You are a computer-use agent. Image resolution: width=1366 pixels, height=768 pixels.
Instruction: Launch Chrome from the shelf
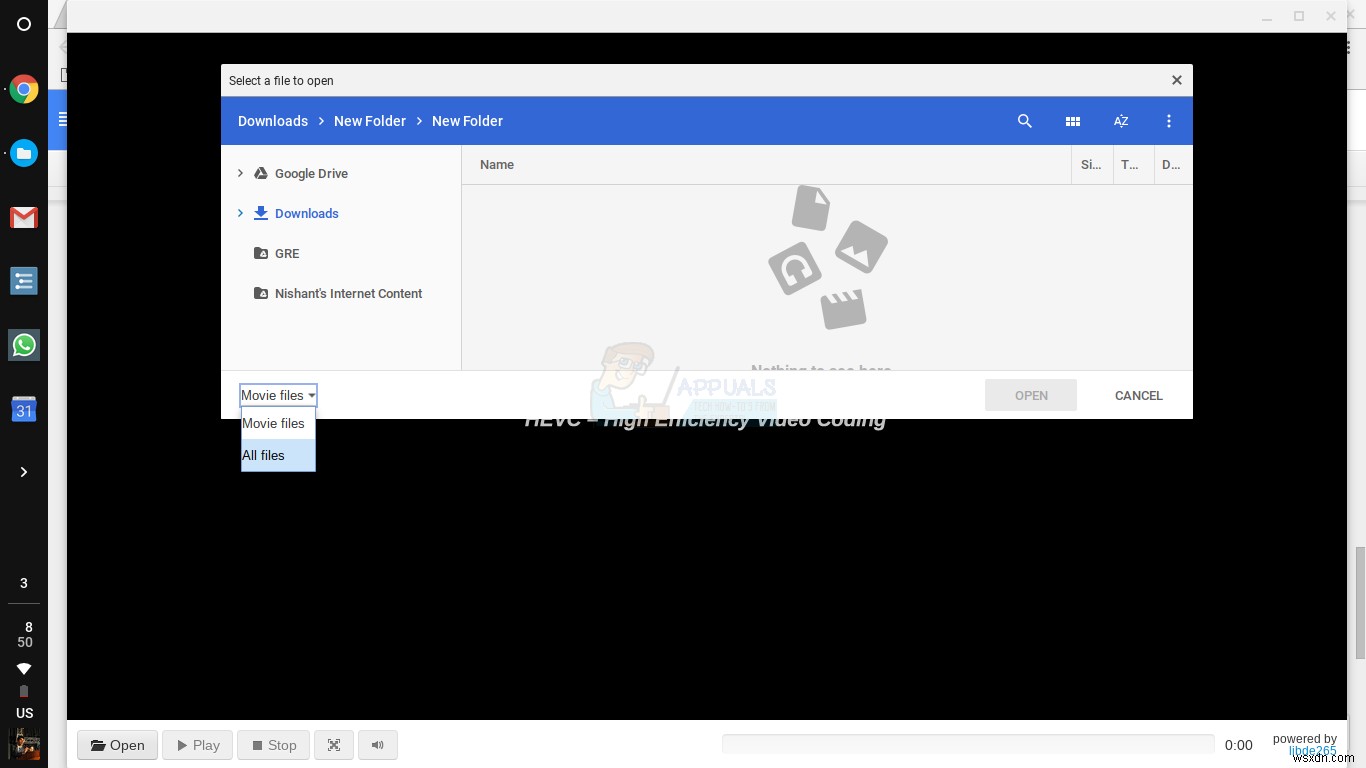click(x=24, y=89)
